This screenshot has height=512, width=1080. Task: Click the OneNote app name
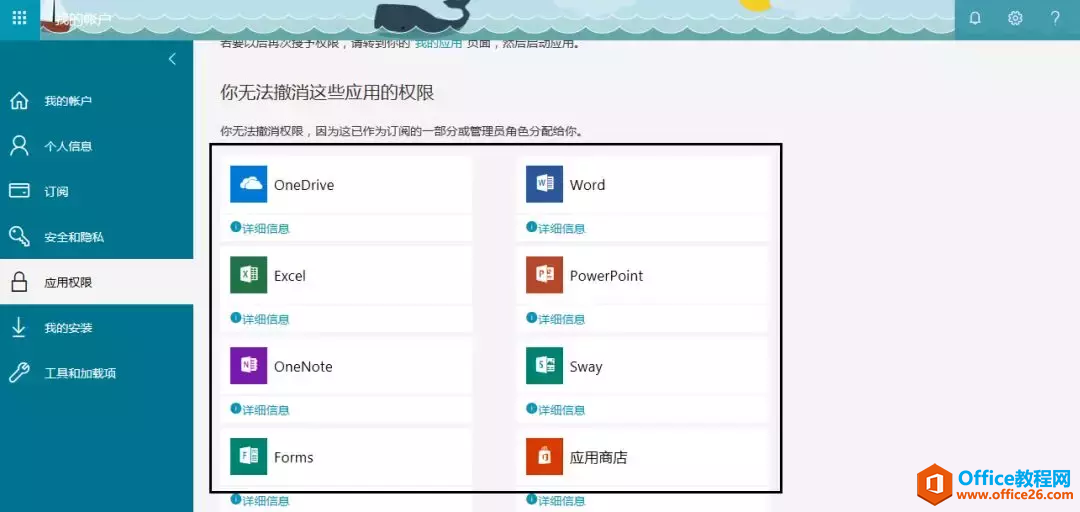click(303, 367)
